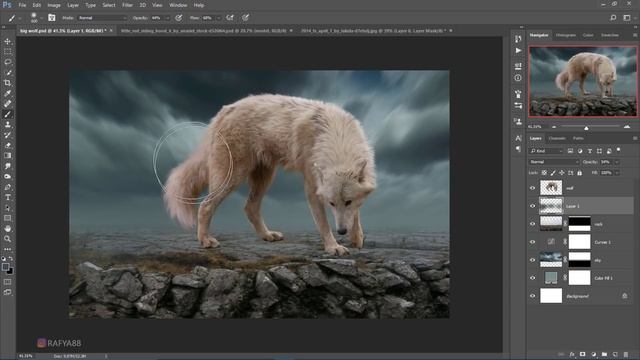Click Navigator zoom out button
640x360 pixels.
click(554, 127)
